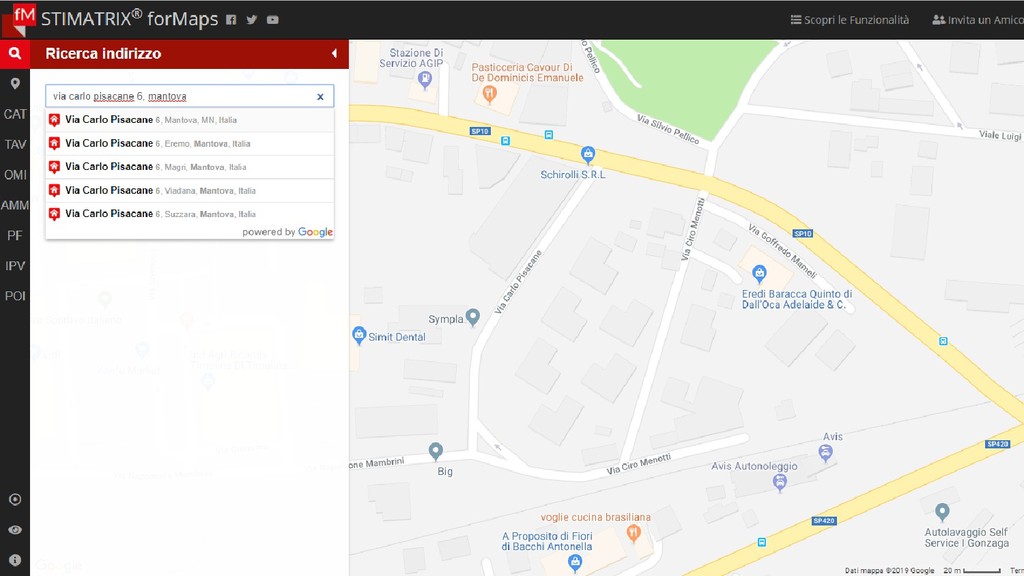Click the Big map pin
This screenshot has width=1024, height=576.
pyautogui.click(x=436, y=451)
